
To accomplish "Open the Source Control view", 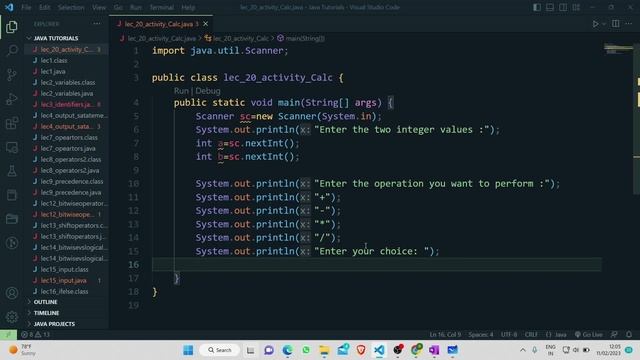I will point(12,75).
